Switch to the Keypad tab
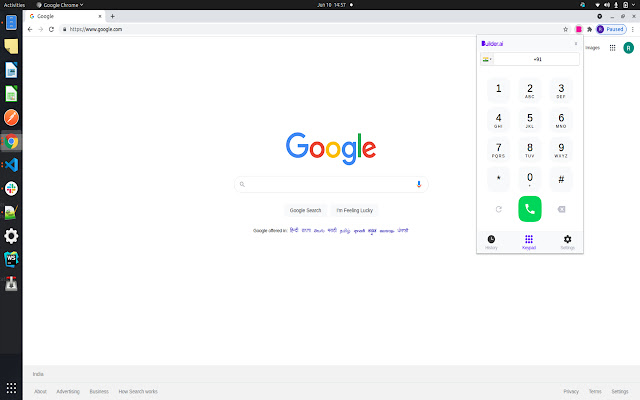This screenshot has width=640, height=400. pos(529,242)
